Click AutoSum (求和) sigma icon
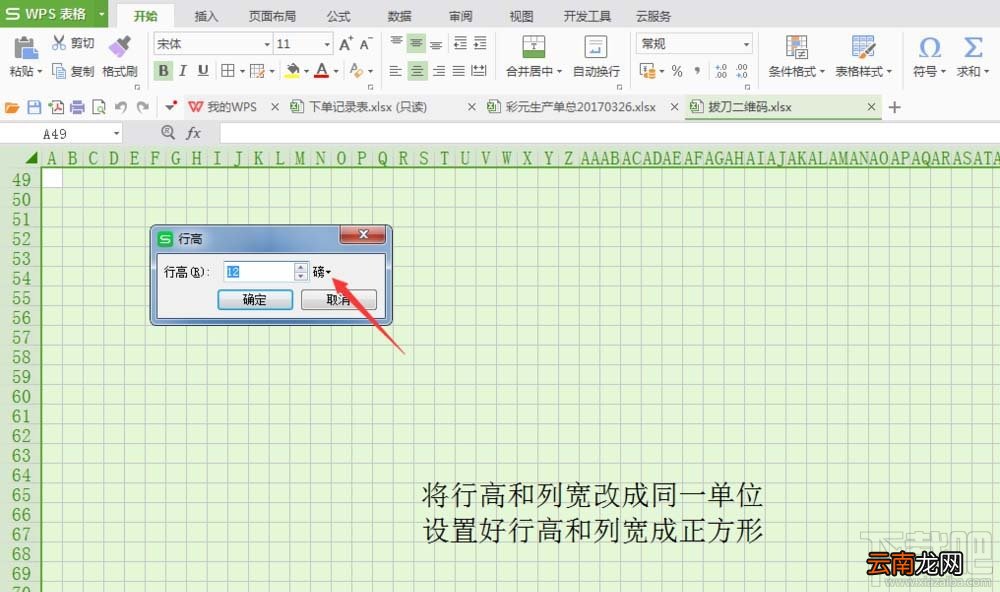The image size is (1000, 592). coord(973,47)
